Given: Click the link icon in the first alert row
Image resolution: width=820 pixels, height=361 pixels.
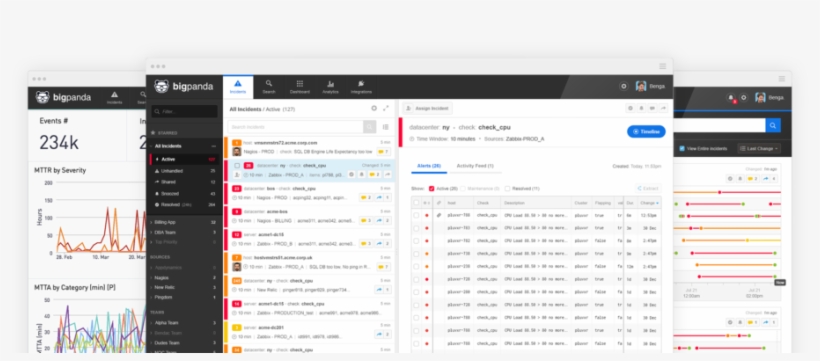Looking at the screenshot, I should [x=439, y=215].
